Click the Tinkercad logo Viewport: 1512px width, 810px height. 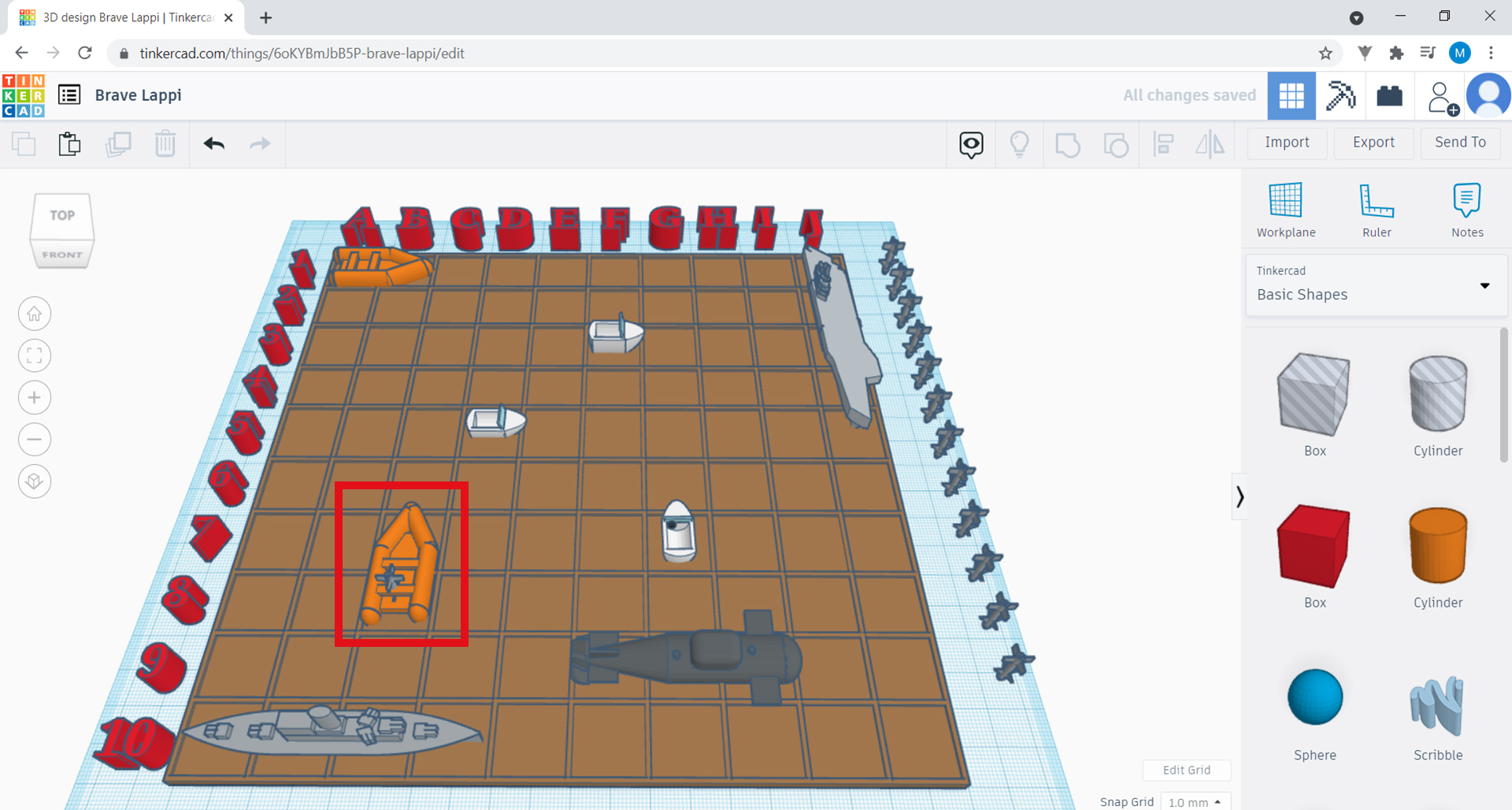pos(24,95)
